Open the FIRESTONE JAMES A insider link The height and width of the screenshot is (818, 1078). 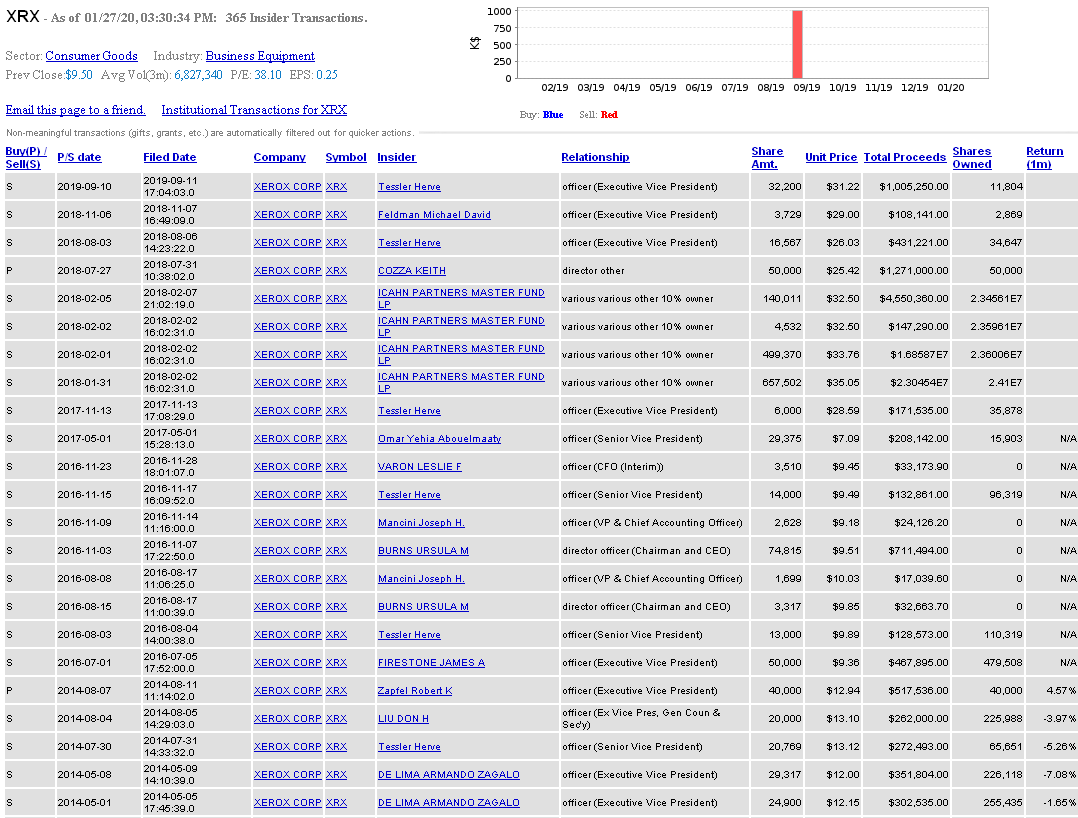click(432, 663)
